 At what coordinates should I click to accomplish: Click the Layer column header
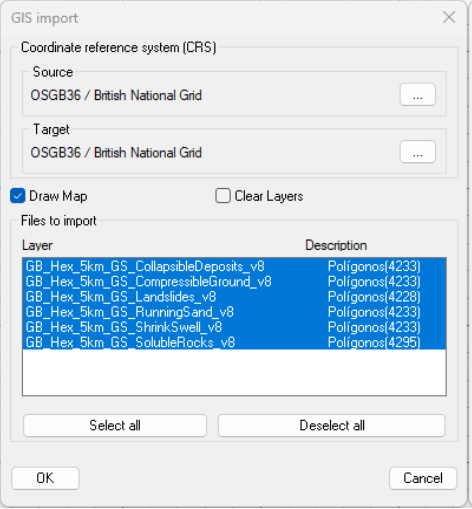pyautogui.click(x=37, y=245)
